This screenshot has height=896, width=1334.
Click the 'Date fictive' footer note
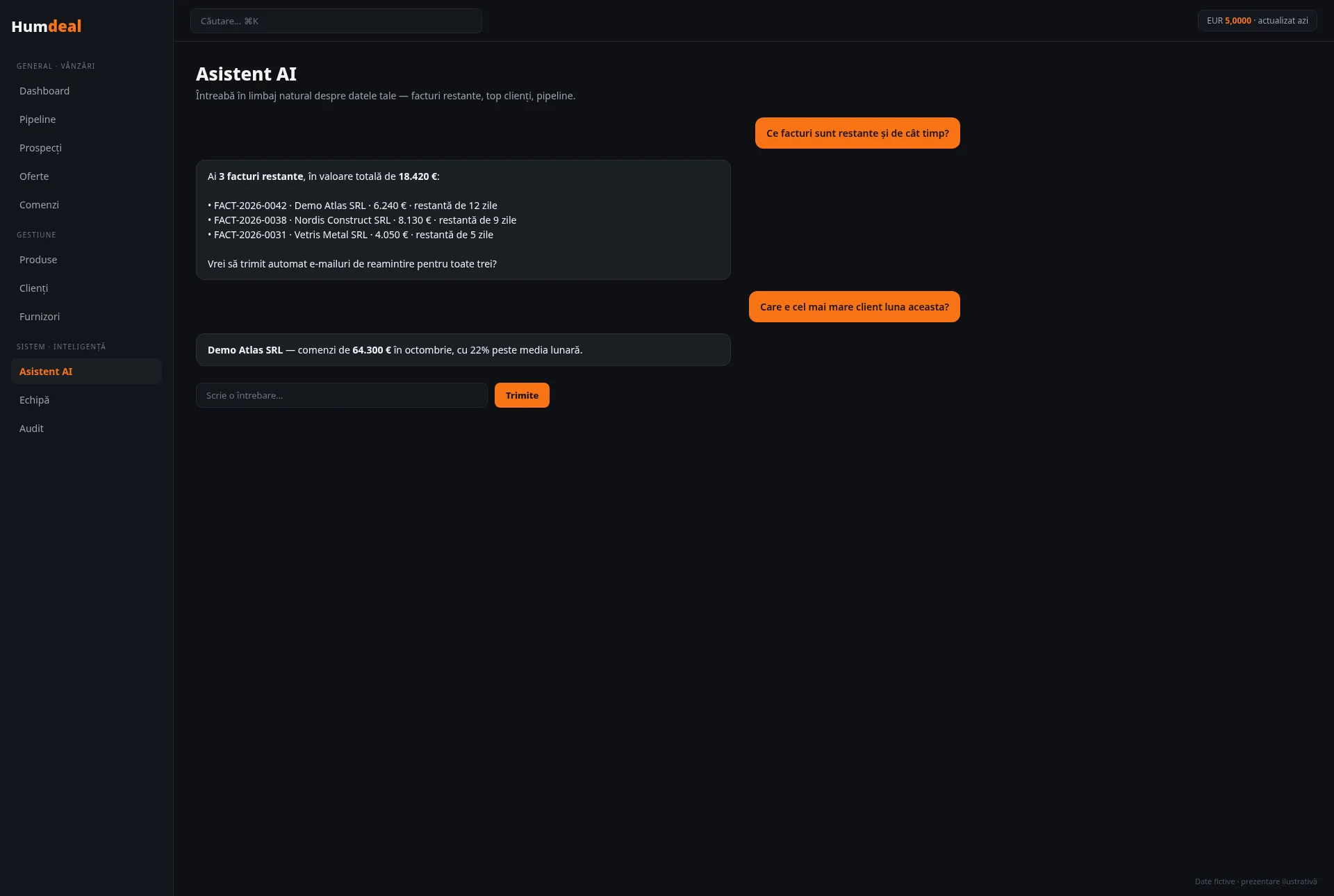(1255, 881)
